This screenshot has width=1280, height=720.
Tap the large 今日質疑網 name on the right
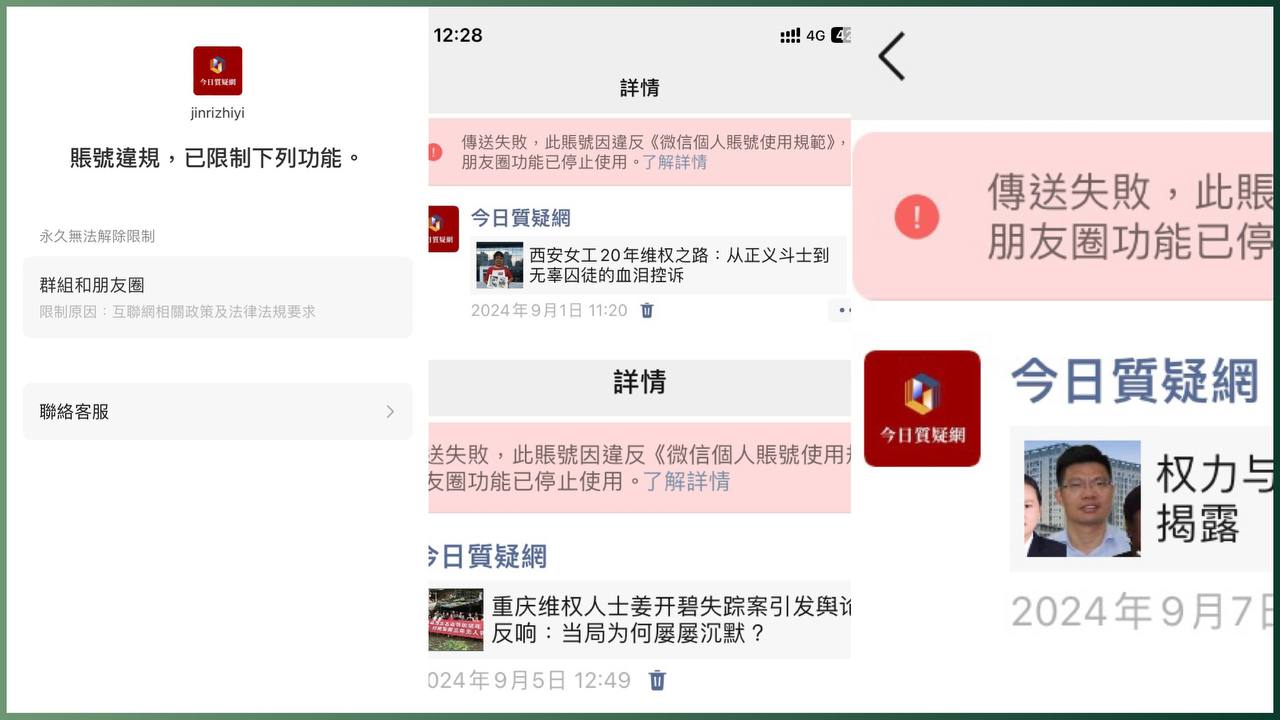tap(1134, 381)
